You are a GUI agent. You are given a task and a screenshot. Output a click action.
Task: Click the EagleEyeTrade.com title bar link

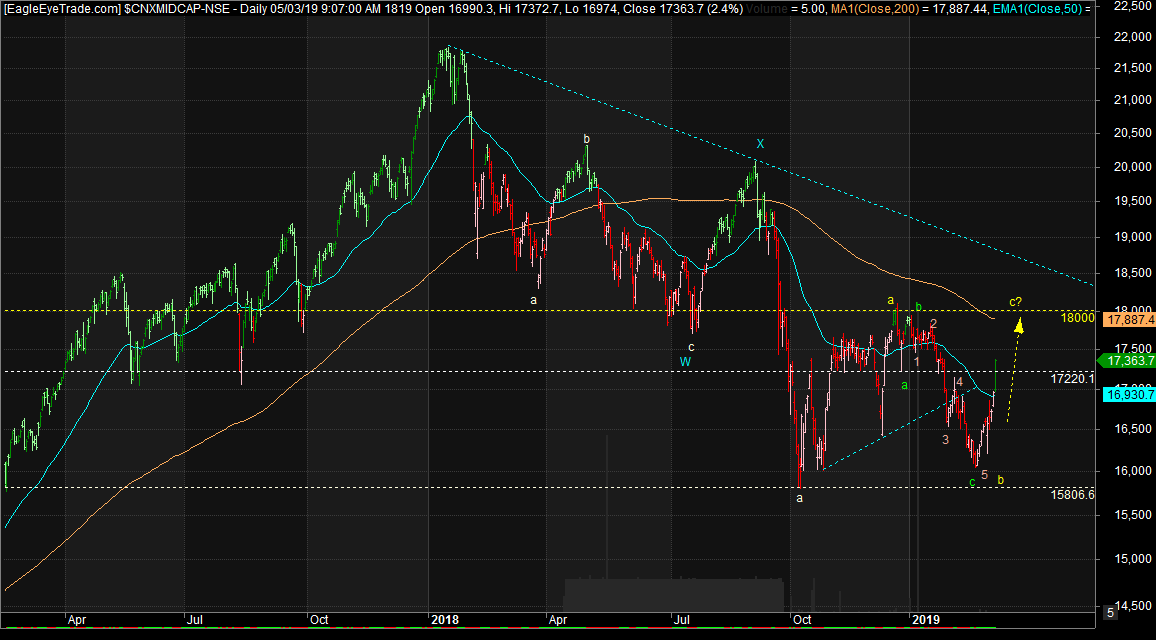click(60, 7)
